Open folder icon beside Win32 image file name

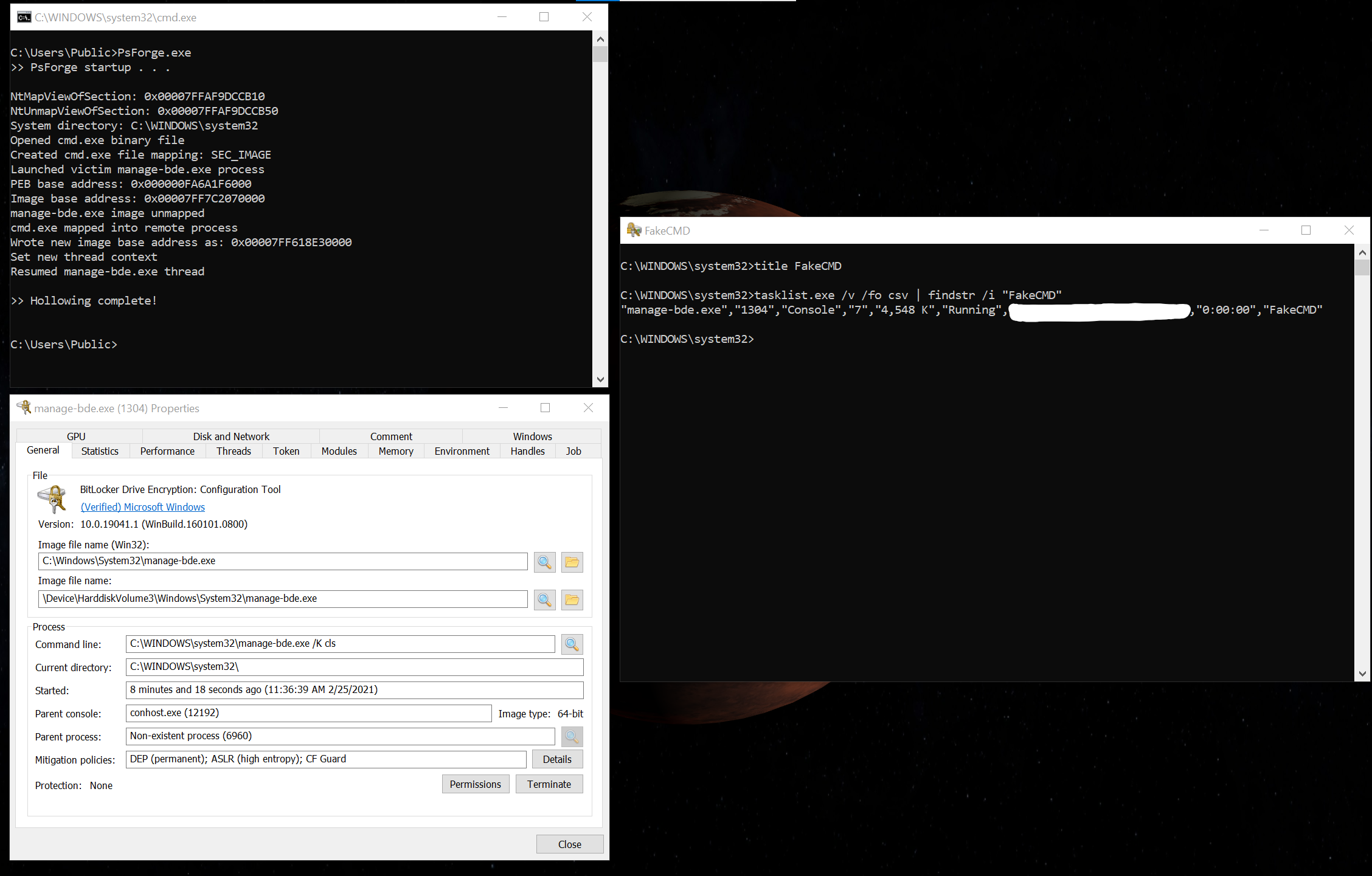[572, 562]
